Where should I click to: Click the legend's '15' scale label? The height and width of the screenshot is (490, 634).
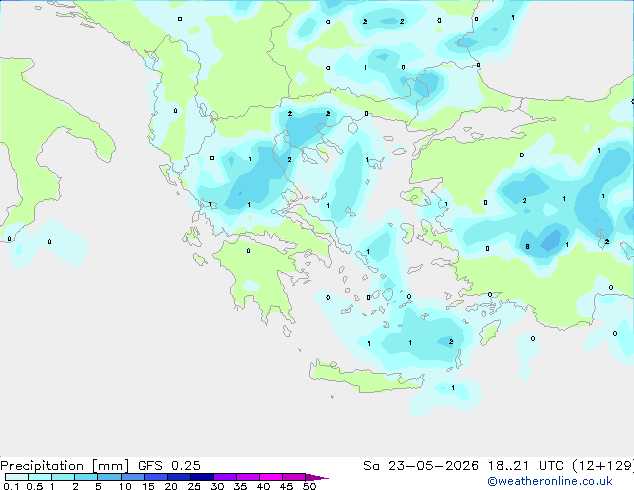[x=148, y=486]
